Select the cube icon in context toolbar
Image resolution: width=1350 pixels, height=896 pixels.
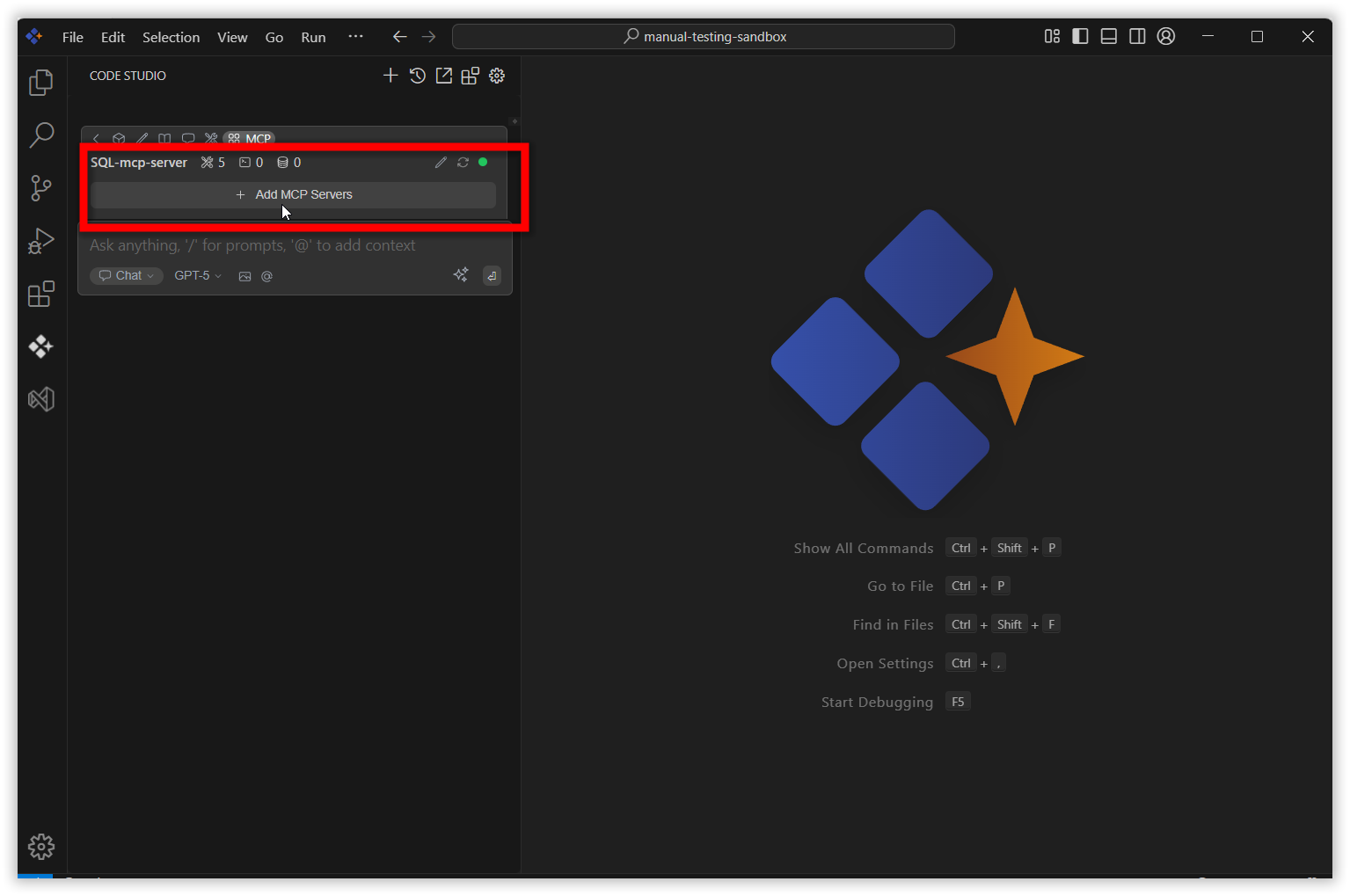119,139
